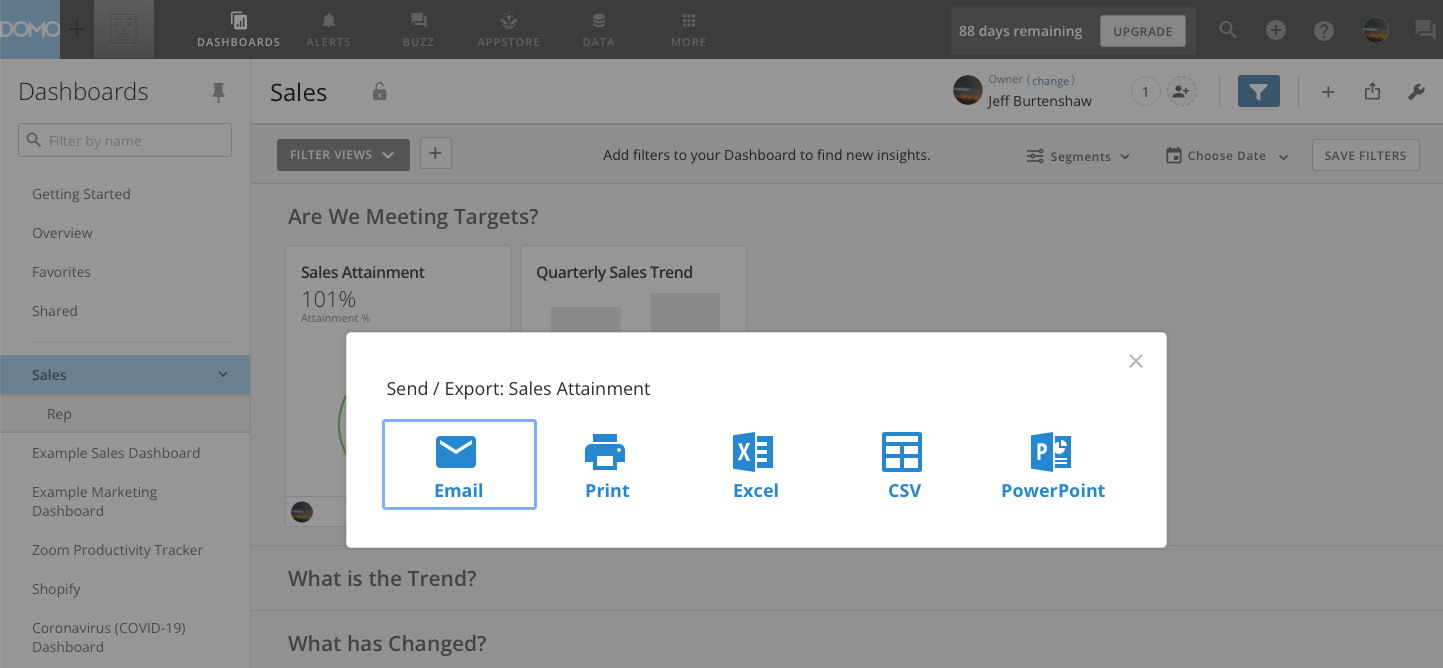Click the shared count 1 badge
Image resolution: width=1443 pixels, height=668 pixels.
pyautogui.click(x=1145, y=92)
